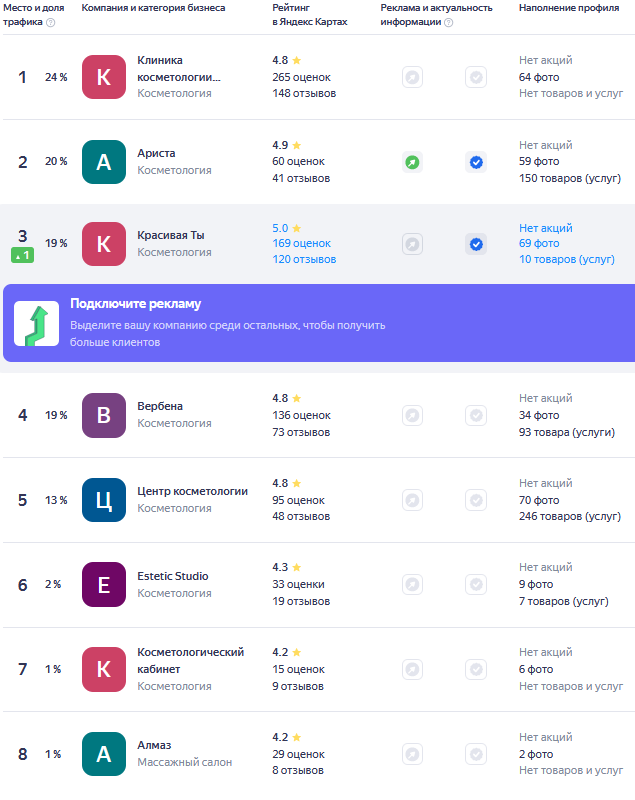Open the '69 фото' link

click(x=539, y=243)
